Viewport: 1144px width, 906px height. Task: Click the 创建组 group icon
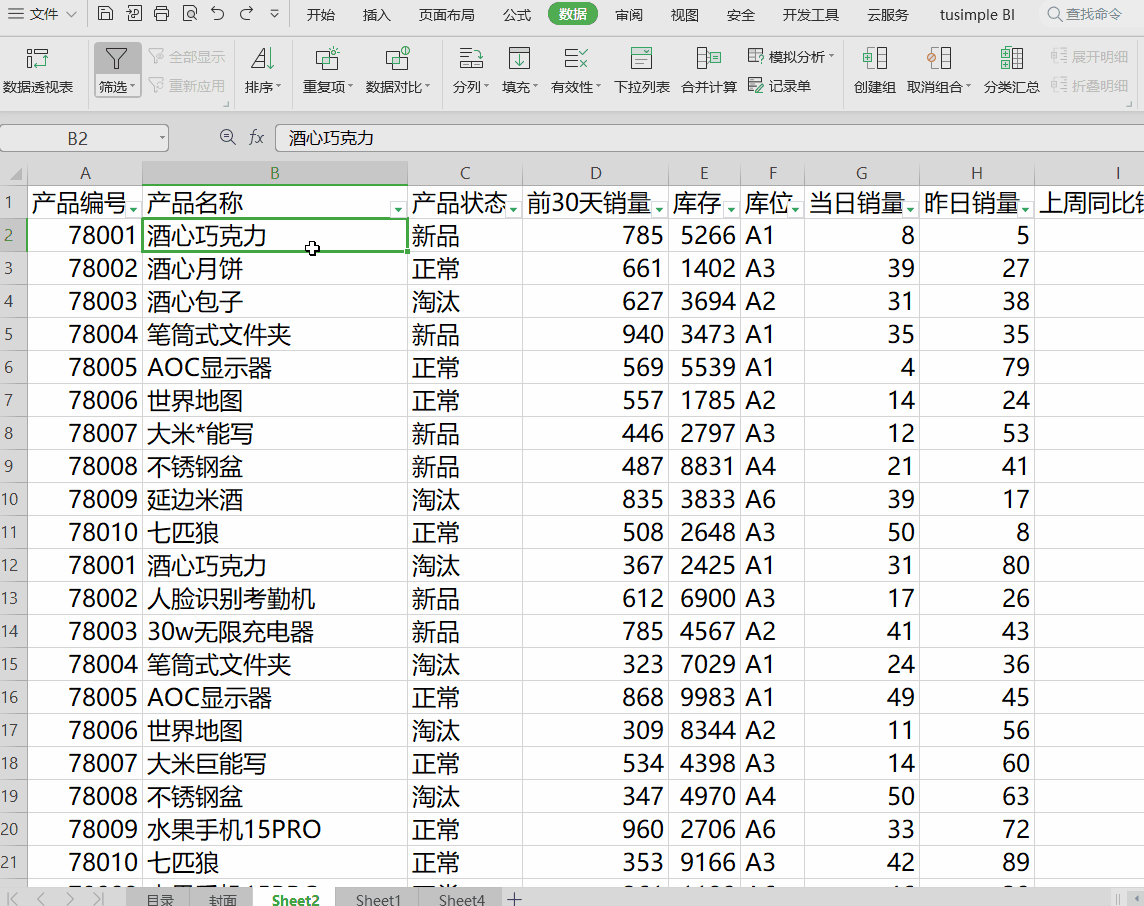(x=875, y=58)
